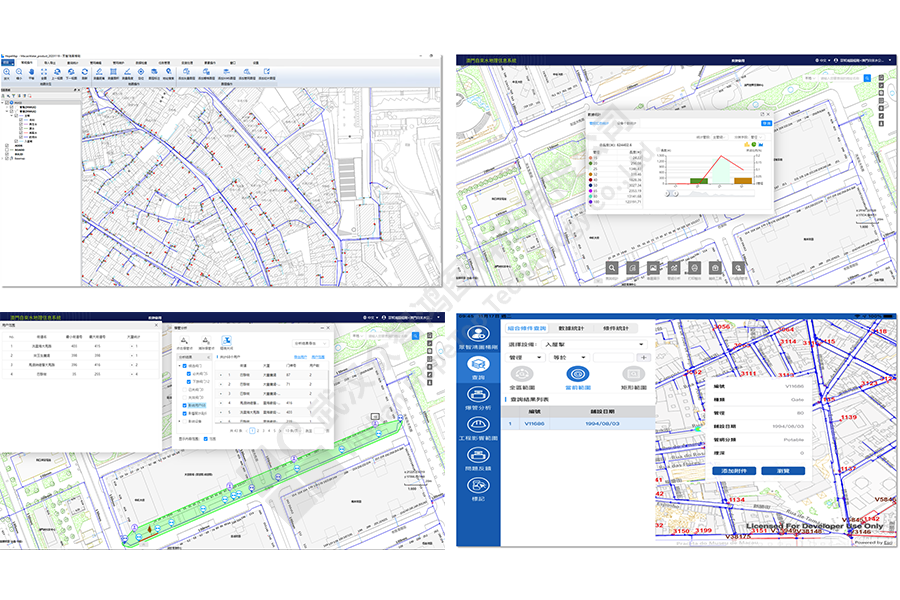The image size is (900, 600).
Task: Select the first point-pick tool icon in 爆管分析 dialog
Action: (x=184, y=341)
